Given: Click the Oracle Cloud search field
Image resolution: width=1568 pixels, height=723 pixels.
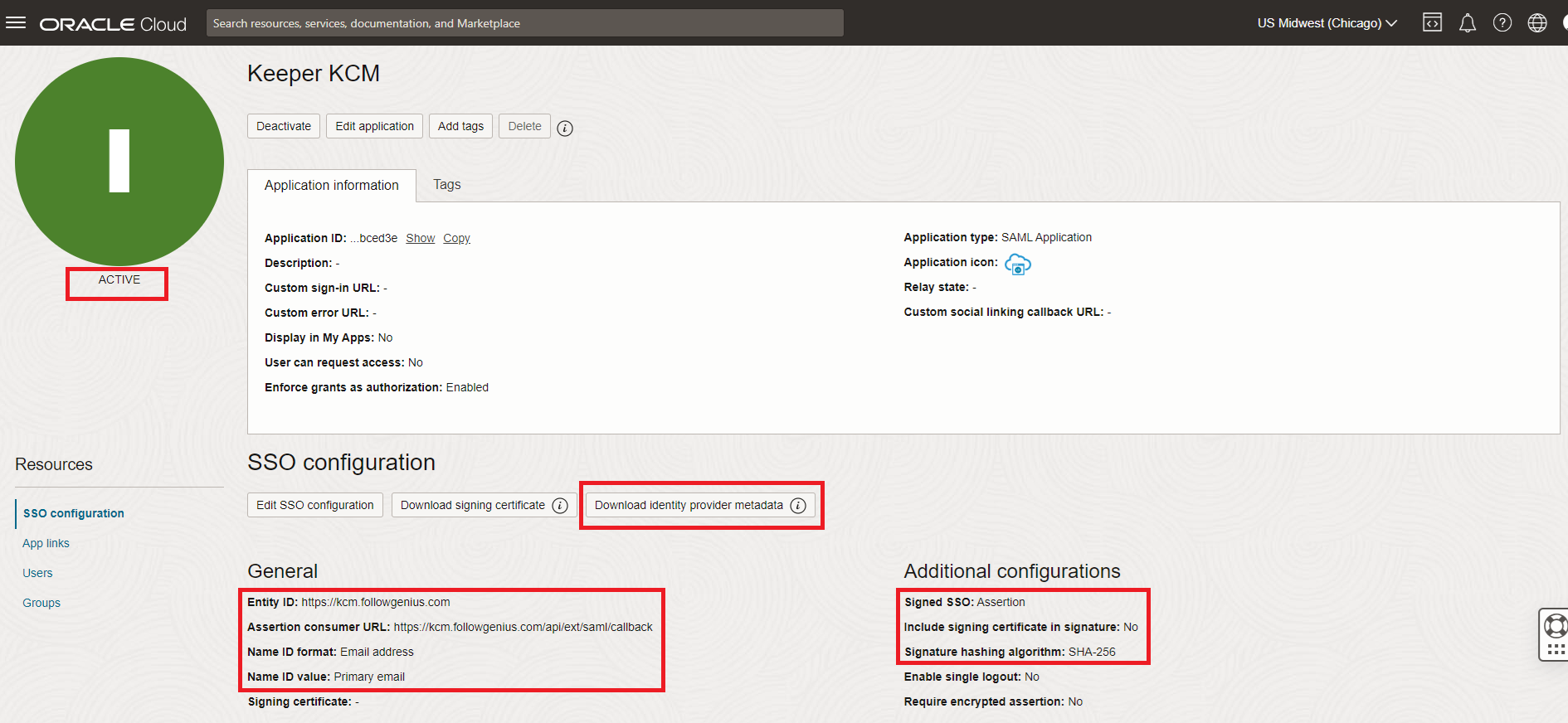Looking at the screenshot, I should 524,23.
